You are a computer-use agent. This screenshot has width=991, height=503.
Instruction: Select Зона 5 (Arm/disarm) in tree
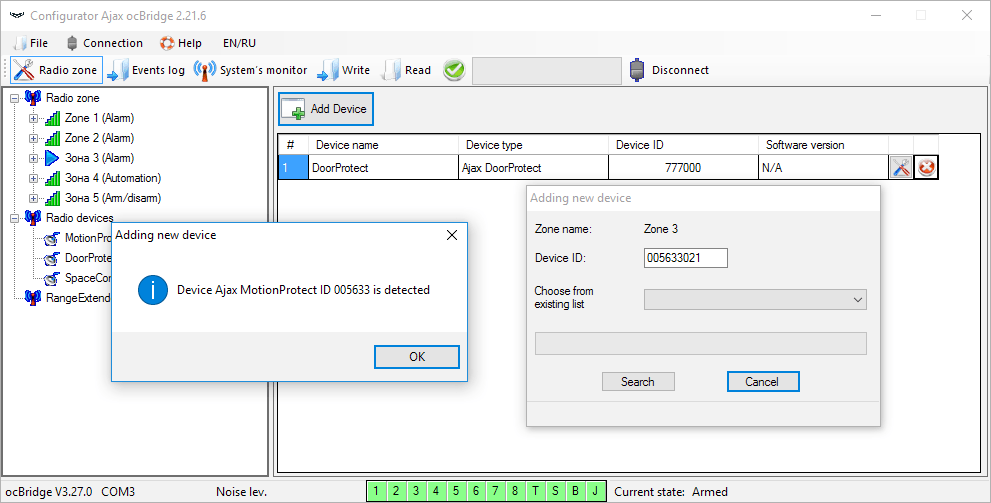(x=113, y=198)
